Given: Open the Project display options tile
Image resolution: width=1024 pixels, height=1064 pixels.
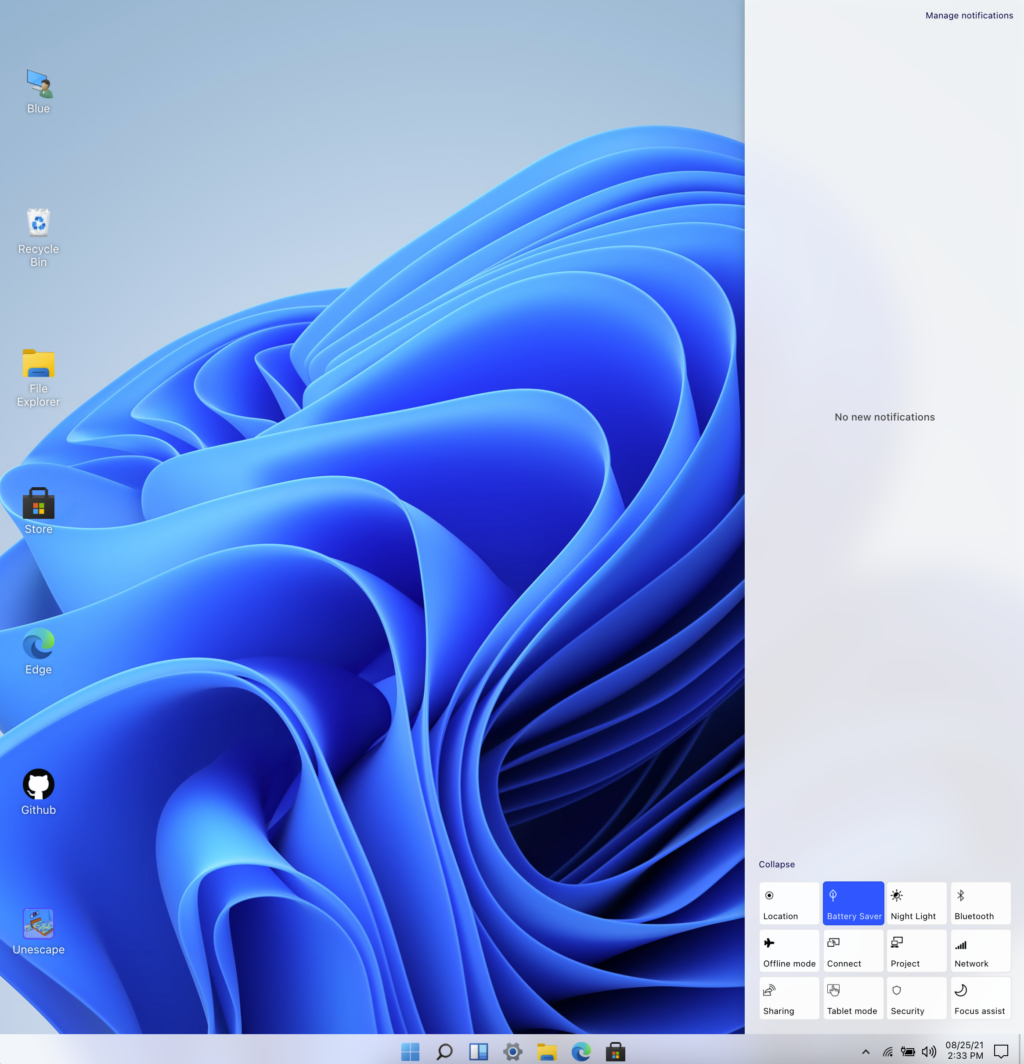Looking at the screenshot, I should pyautogui.click(x=916, y=951).
